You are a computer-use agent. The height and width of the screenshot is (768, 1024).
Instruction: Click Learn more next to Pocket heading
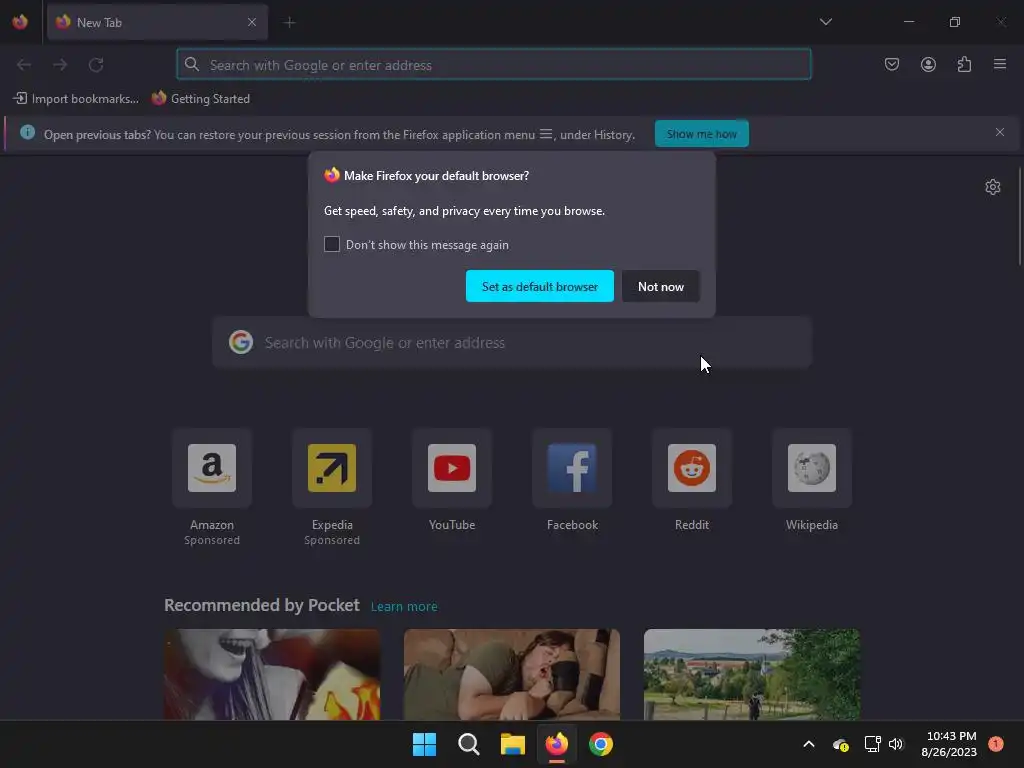click(x=404, y=607)
